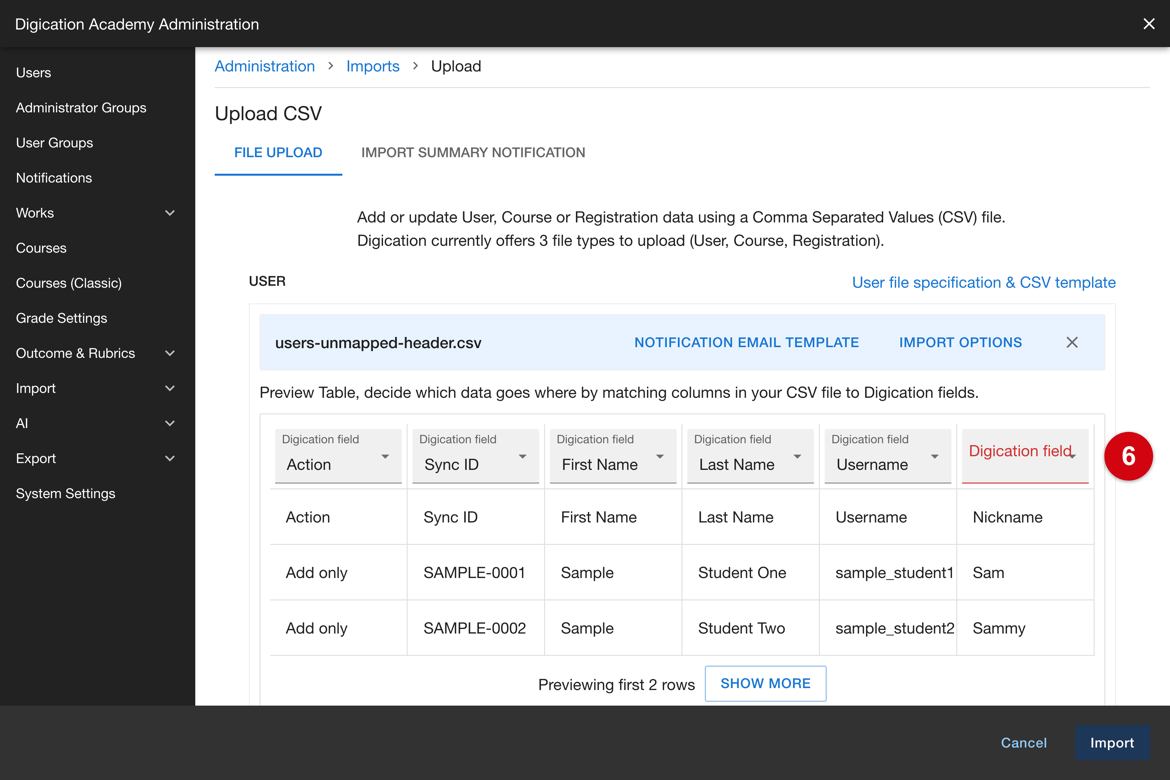Go to Administration breadcrumb link
This screenshot has width=1170, height=780.
pos(265,66)
